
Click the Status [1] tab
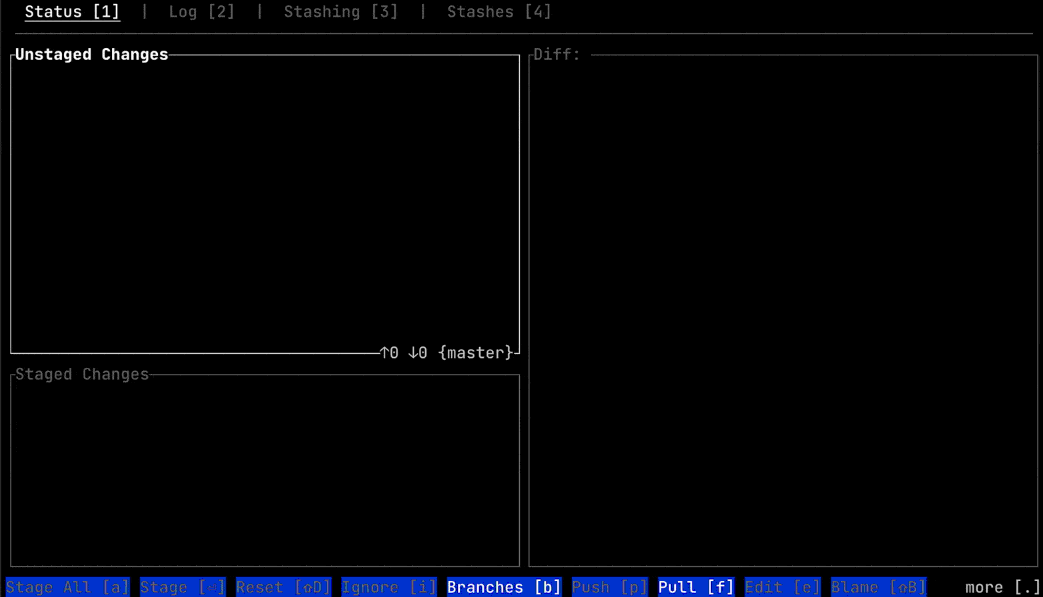pyautogui.click(x=71, y=12)
